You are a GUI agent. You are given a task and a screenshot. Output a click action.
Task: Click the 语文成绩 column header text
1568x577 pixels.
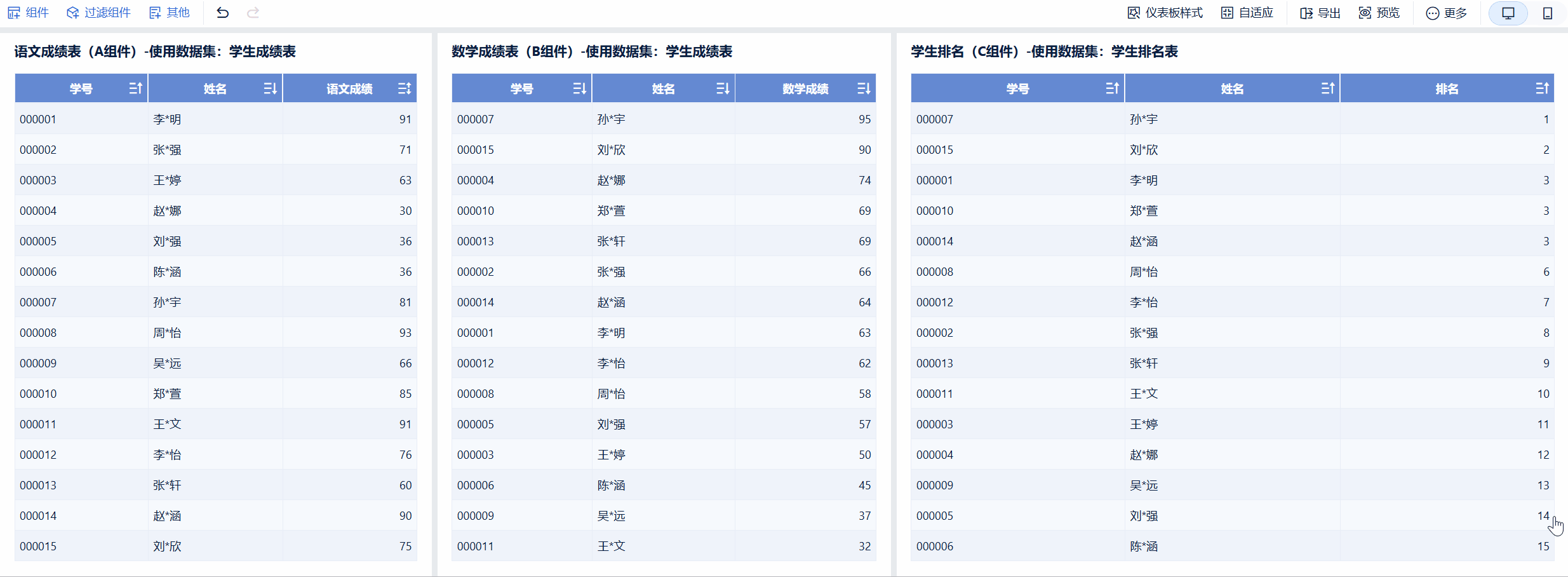click(349, 89)
